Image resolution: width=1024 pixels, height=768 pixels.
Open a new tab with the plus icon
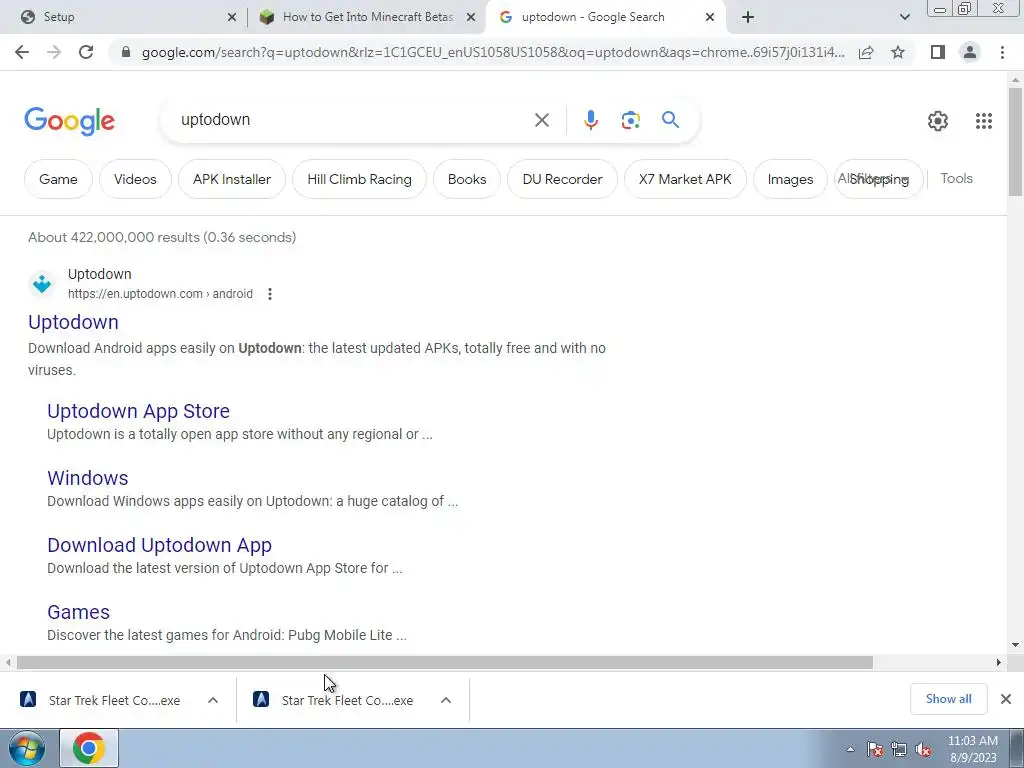coord(748,17)
